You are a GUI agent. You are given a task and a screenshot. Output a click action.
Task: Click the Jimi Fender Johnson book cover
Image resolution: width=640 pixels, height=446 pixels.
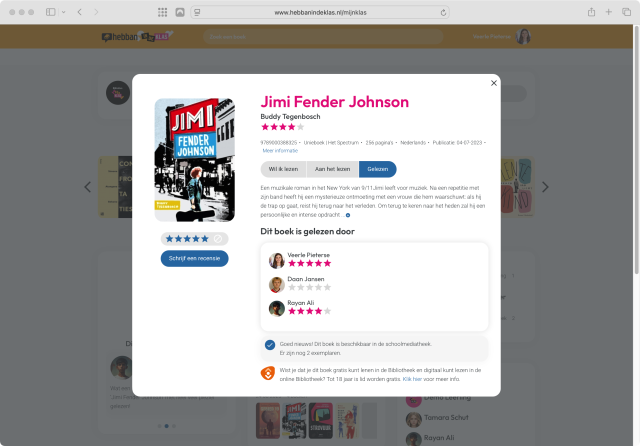pos(195,160)
